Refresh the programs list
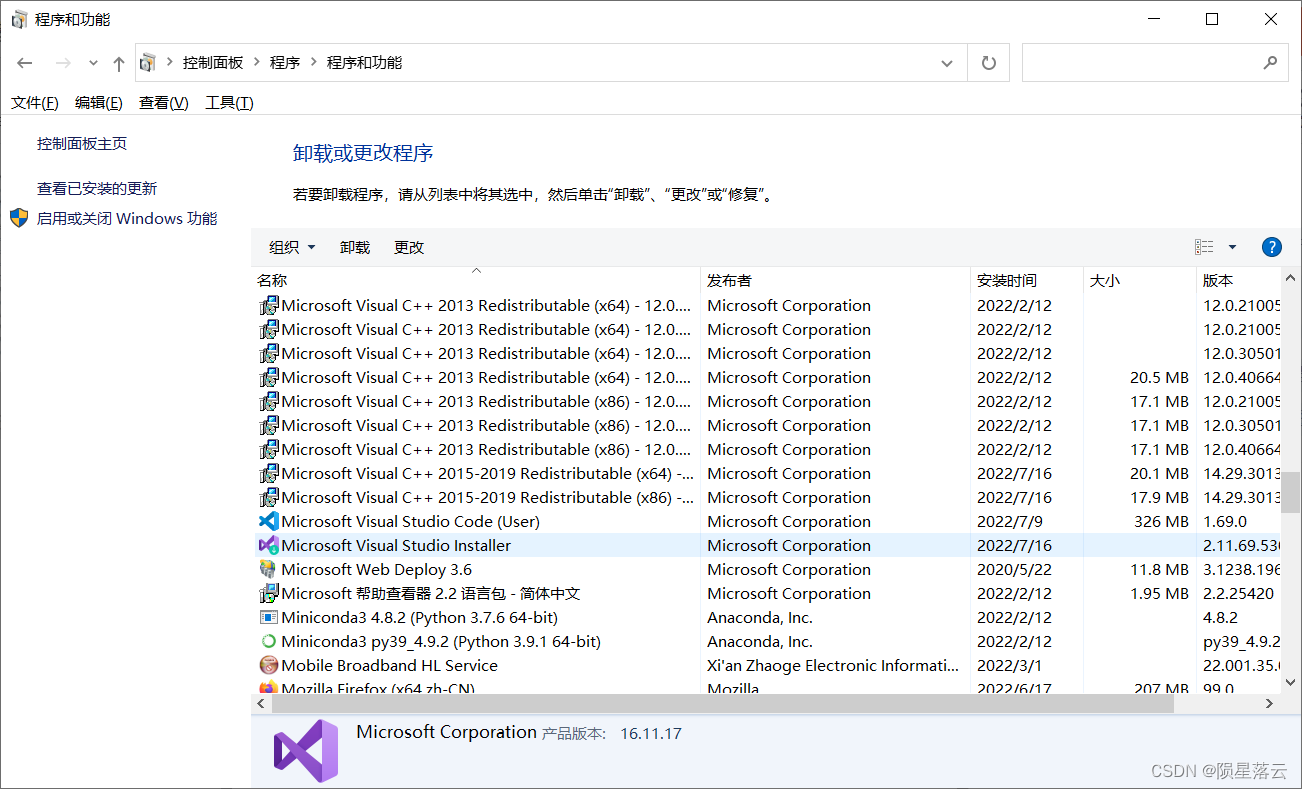The height and width of the screenshot is (789, 1302). coord(989,63)
